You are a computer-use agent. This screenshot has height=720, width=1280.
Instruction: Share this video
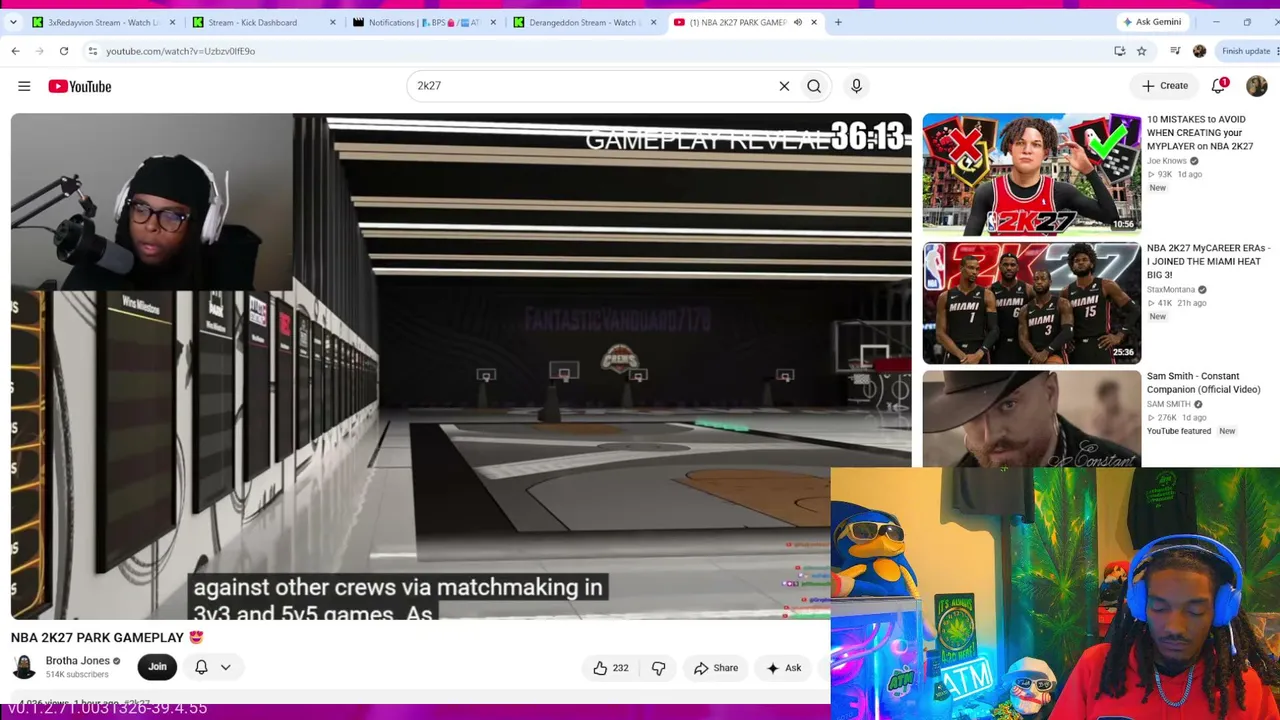pos(716,668)
